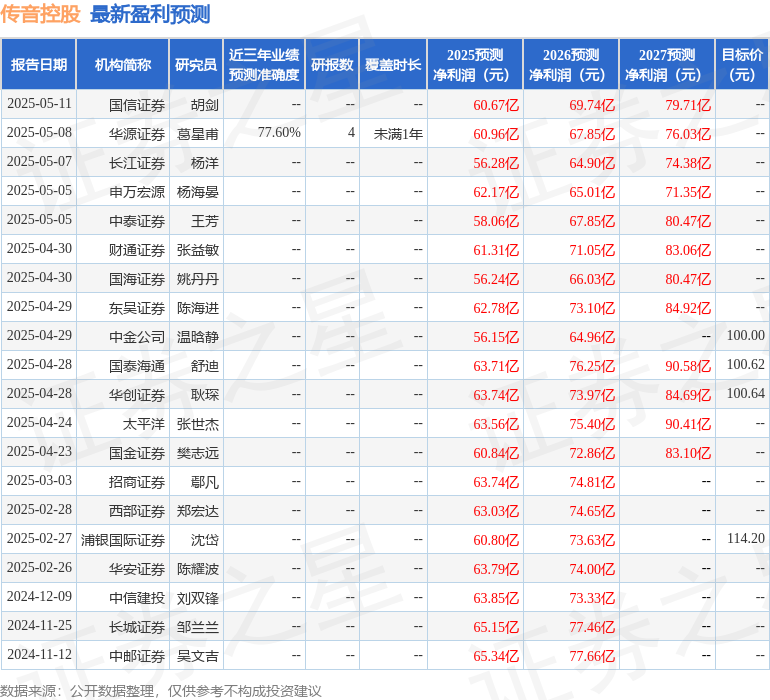This screenshot has height=700, width=770.
Task: Click the date 2025-05-11
Action: [39, 104]
